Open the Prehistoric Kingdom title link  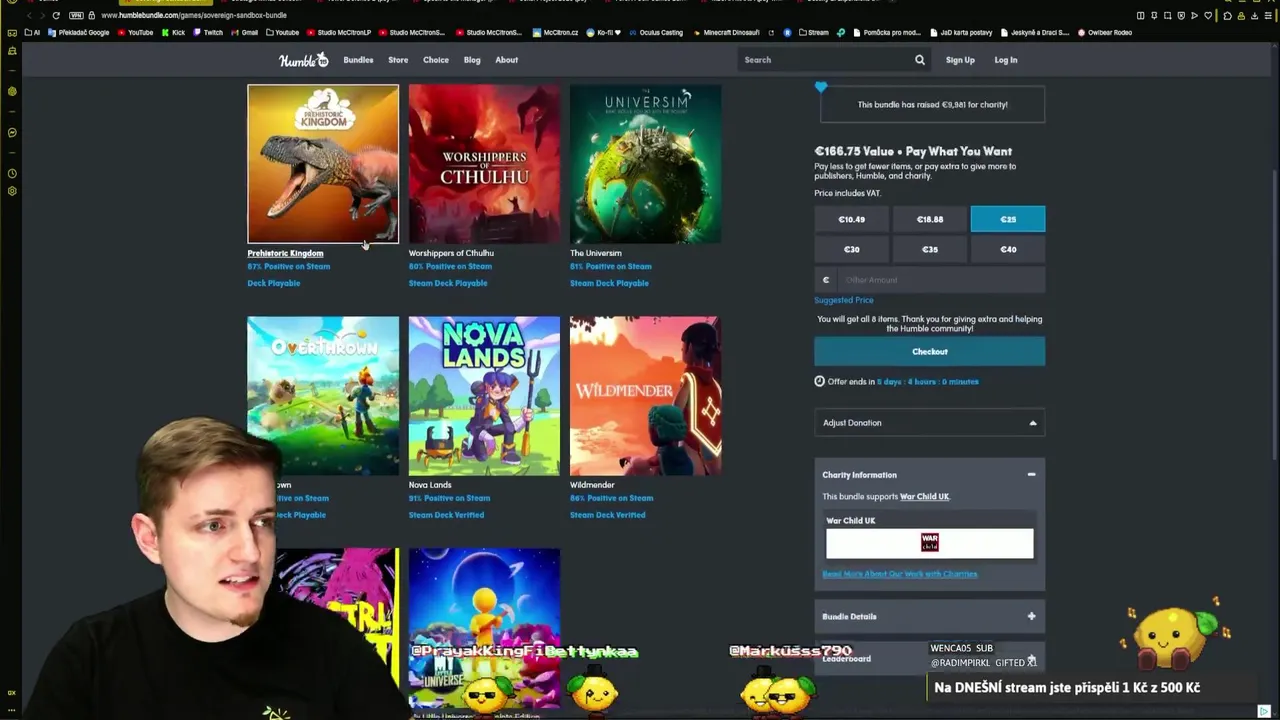point(285,253)
